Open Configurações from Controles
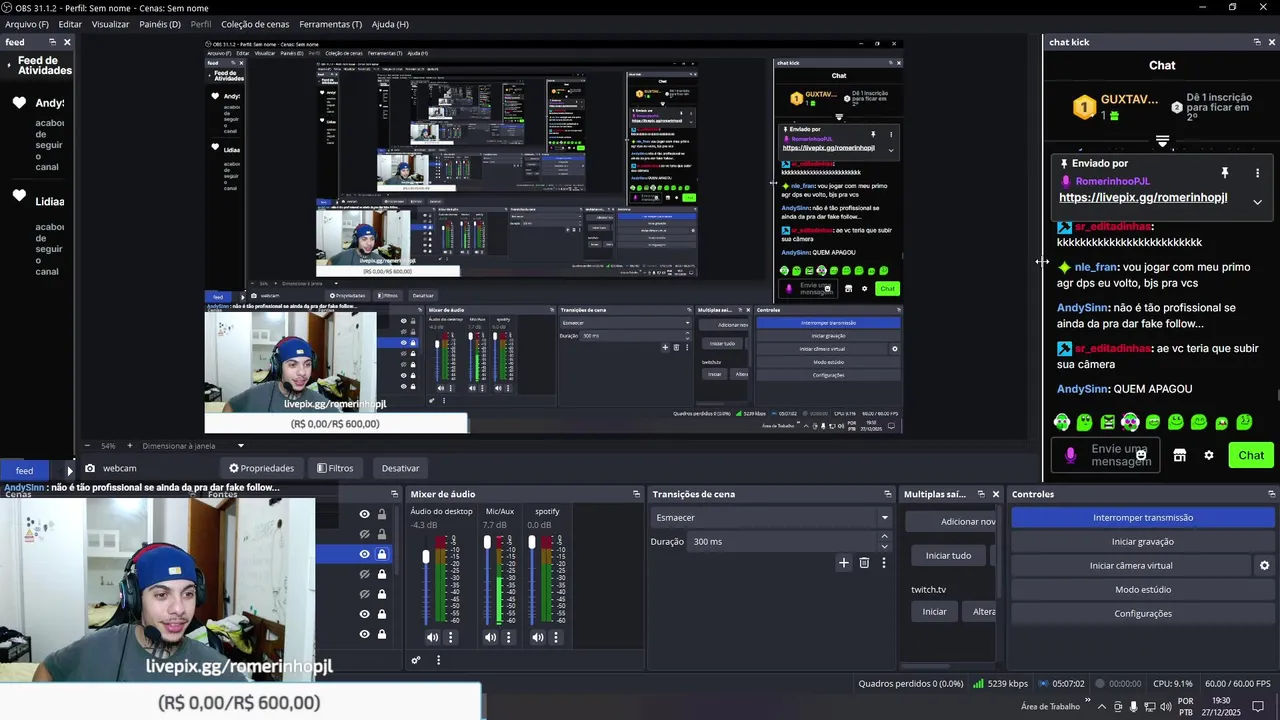This screenshot has width=1280, height=720. pyautogui.click(x=1143, y=614)
